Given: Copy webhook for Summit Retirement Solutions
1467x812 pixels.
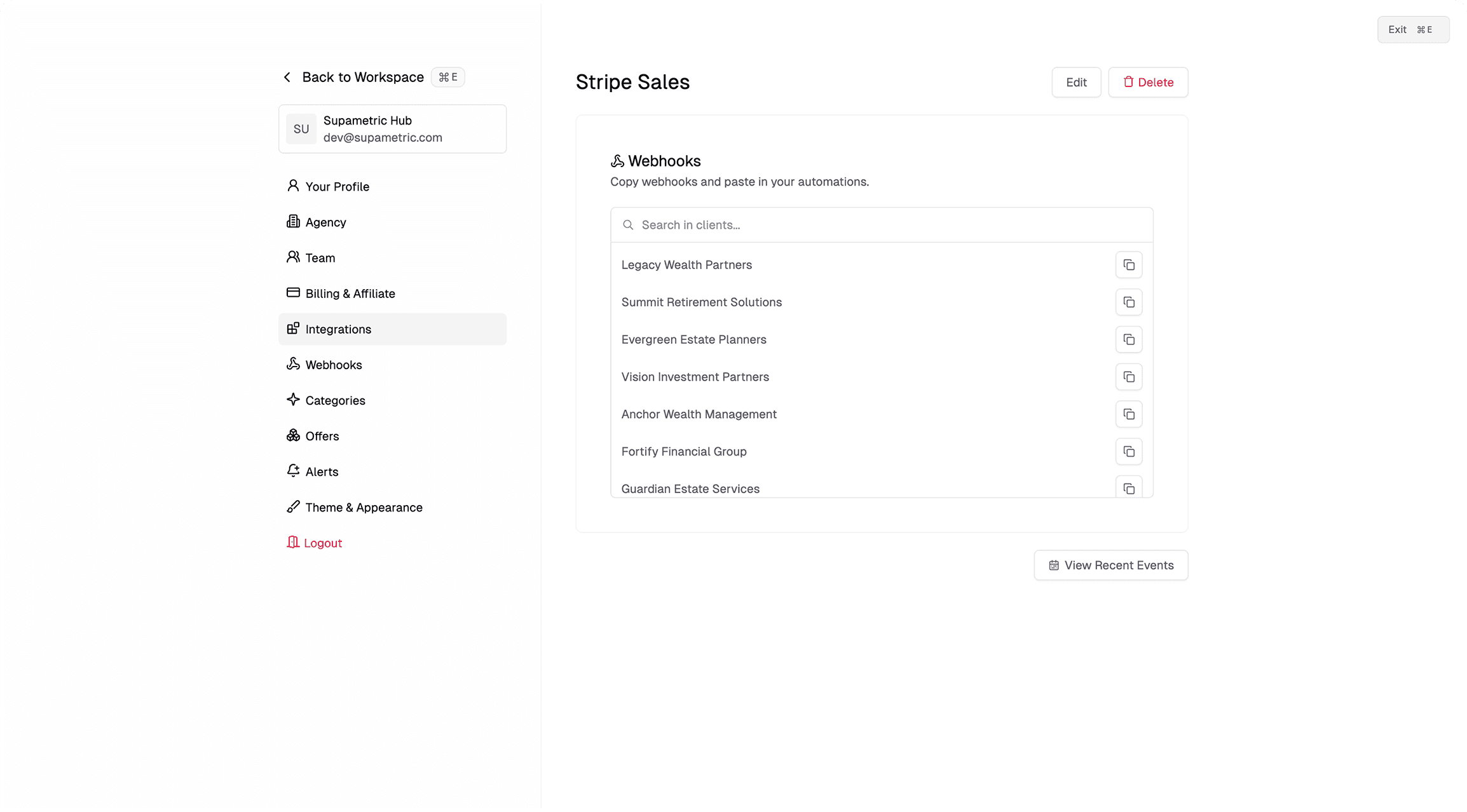Looking at the screenshot, I should (x=1128, y=302).
